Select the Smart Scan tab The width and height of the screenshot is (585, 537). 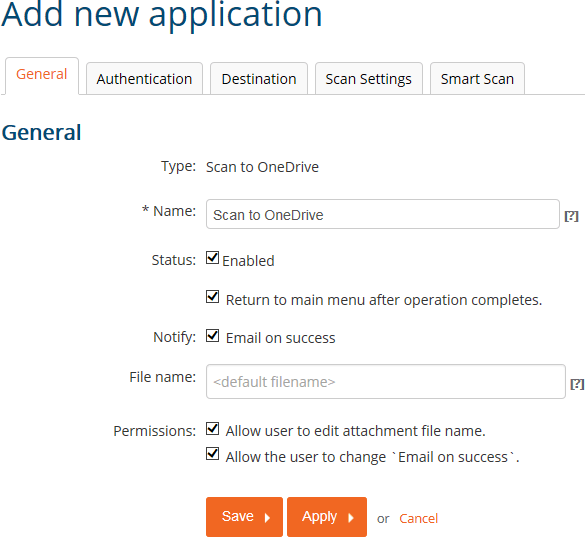(x=477, y=79)
